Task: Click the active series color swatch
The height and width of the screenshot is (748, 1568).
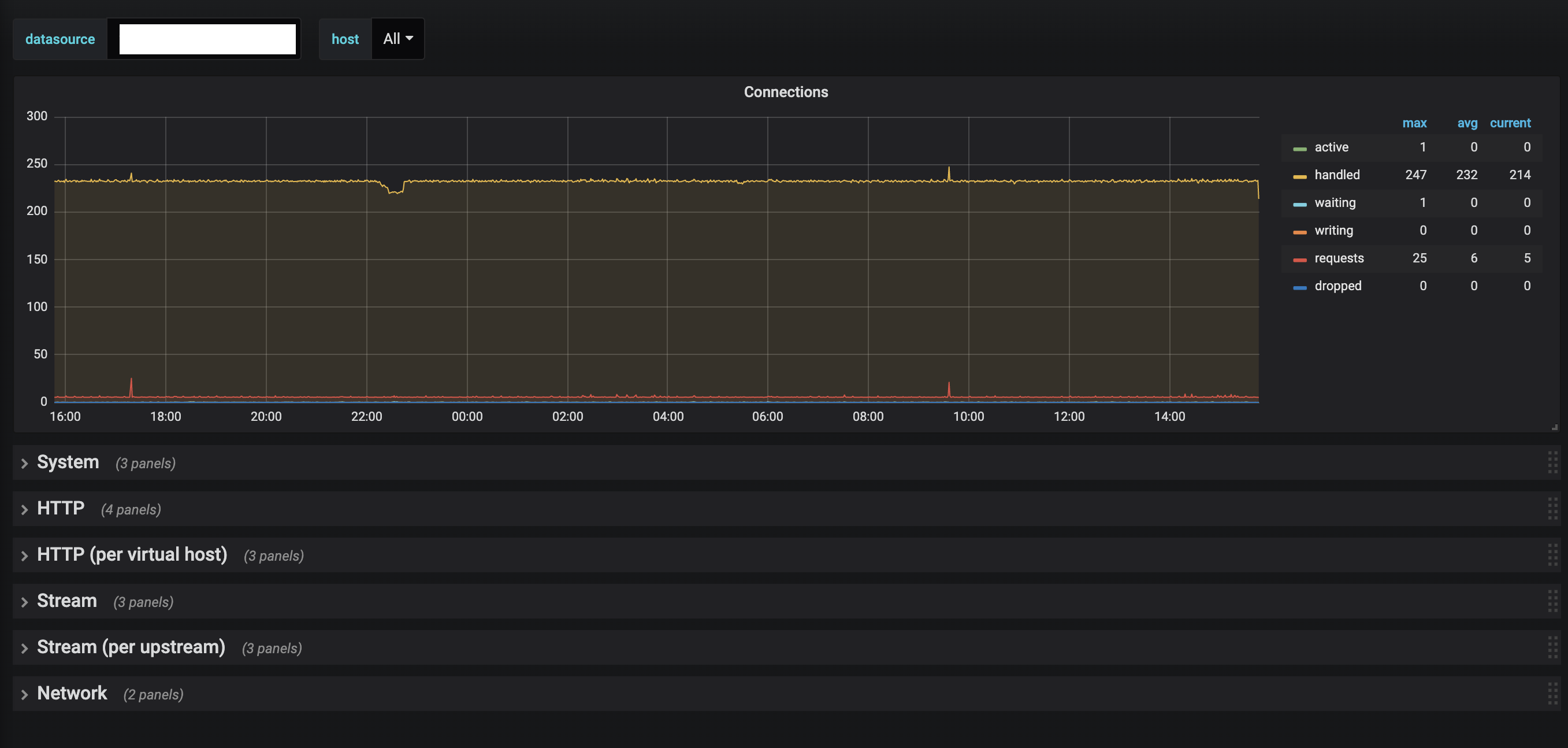Action: (1299, 149)
